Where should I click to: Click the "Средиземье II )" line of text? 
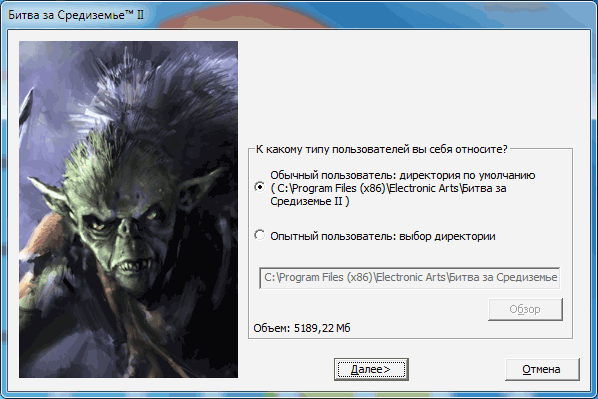[310, 201]
